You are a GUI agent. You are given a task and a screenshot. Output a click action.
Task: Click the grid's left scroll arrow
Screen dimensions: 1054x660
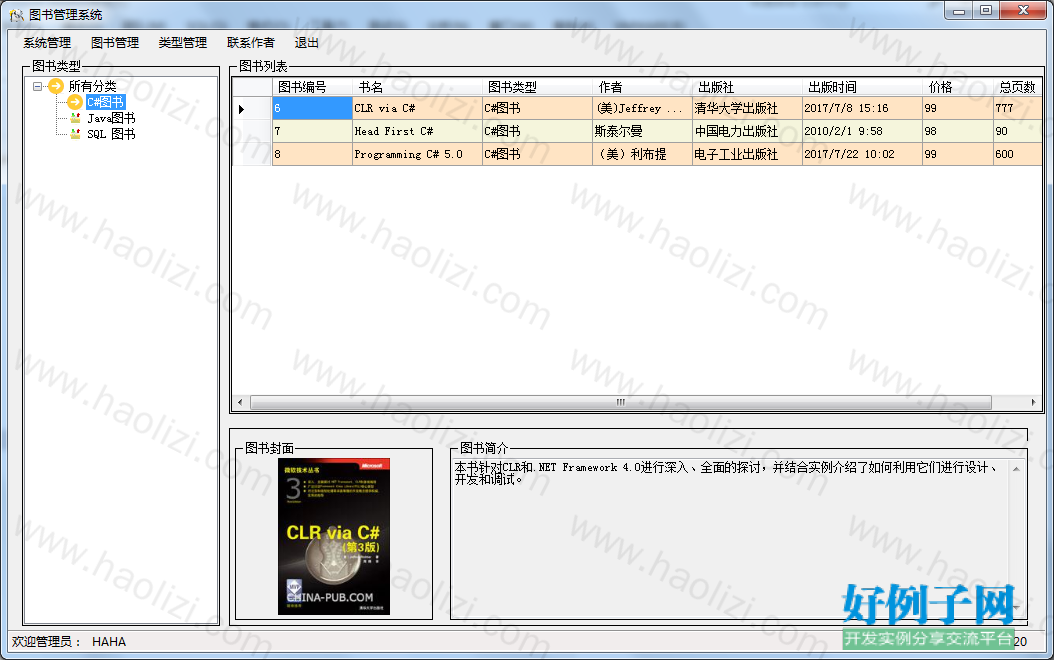tap(241, 403)
